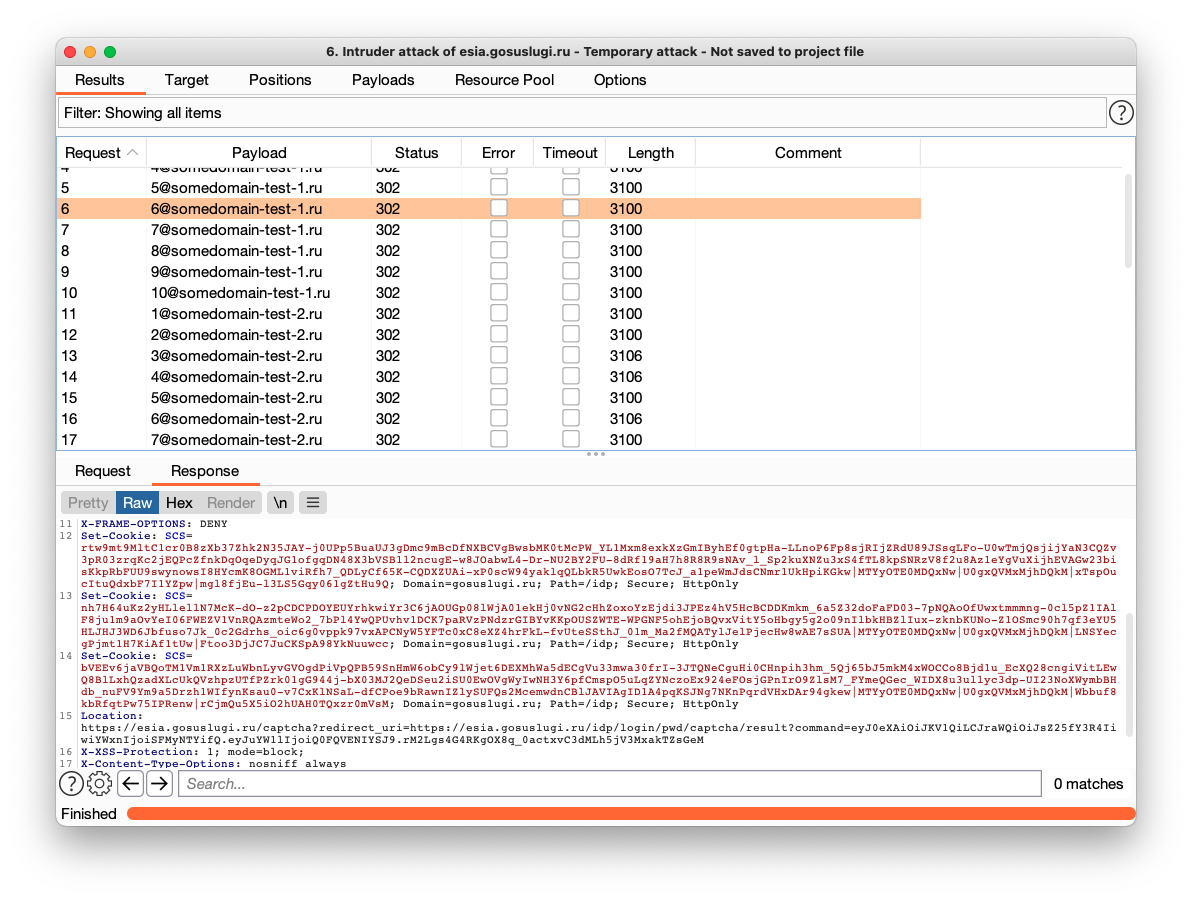Click the Location header in response

coord(111,716)
